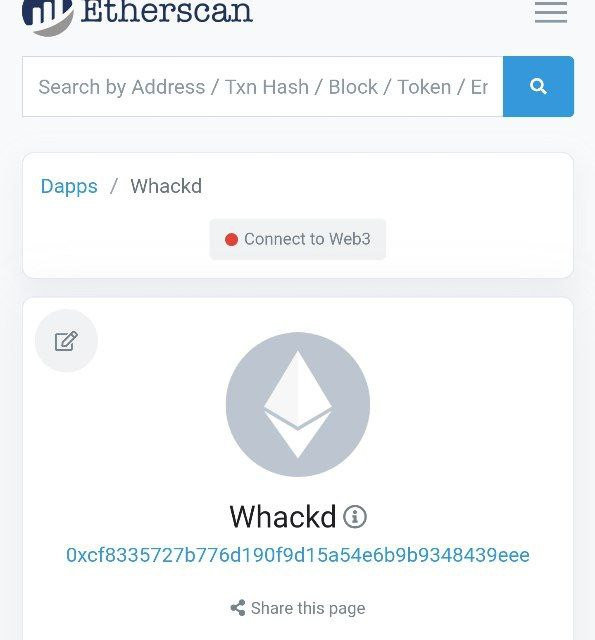
Task: Open the 0xcf8335727b… contract address link
Action: [298, 555]
